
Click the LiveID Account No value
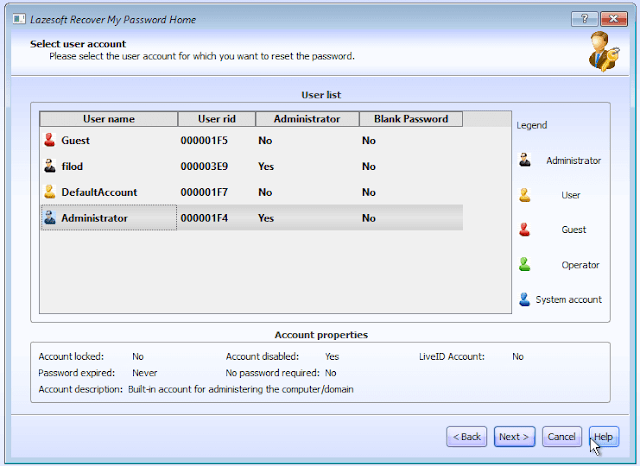518,356
